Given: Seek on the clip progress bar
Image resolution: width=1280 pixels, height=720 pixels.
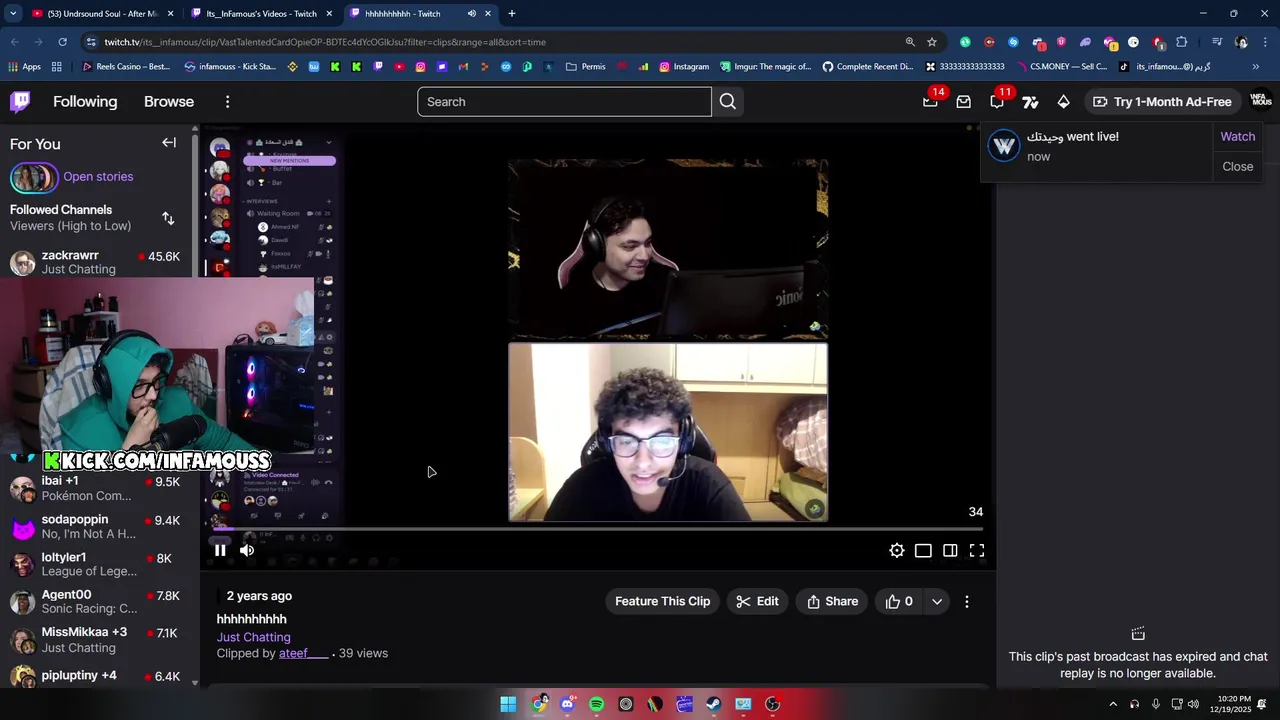Looking at the screenshot, I should click(597, 529).
